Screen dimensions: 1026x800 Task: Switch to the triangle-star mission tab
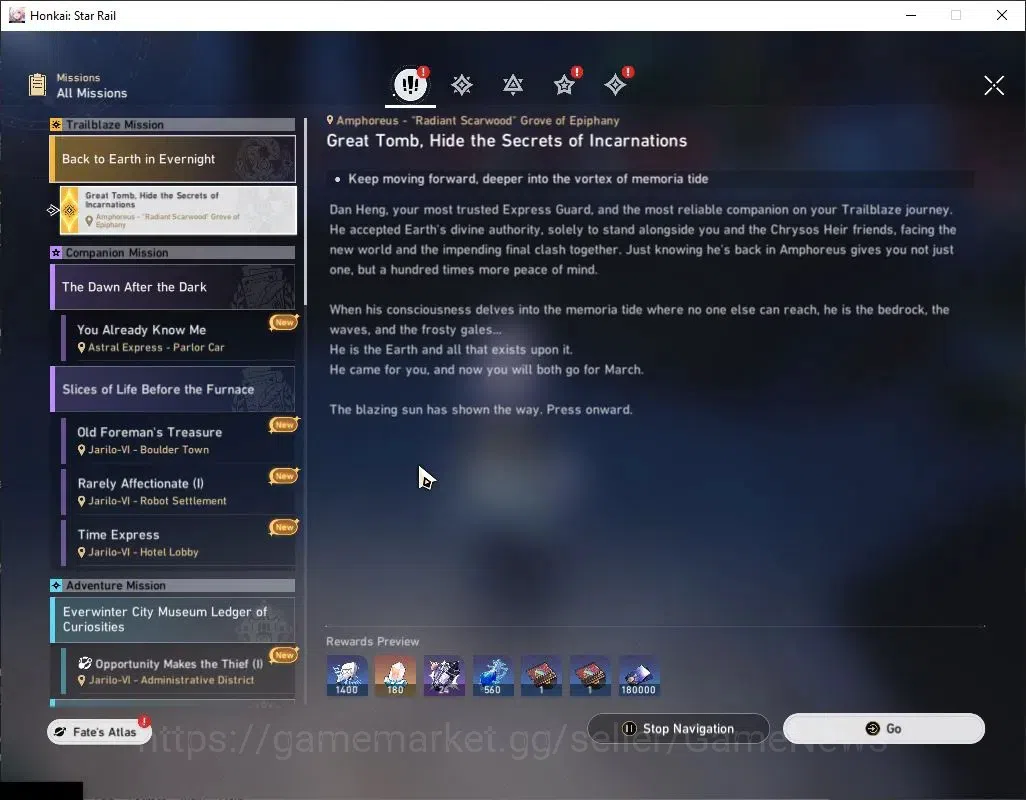click(x=513, y=85)
